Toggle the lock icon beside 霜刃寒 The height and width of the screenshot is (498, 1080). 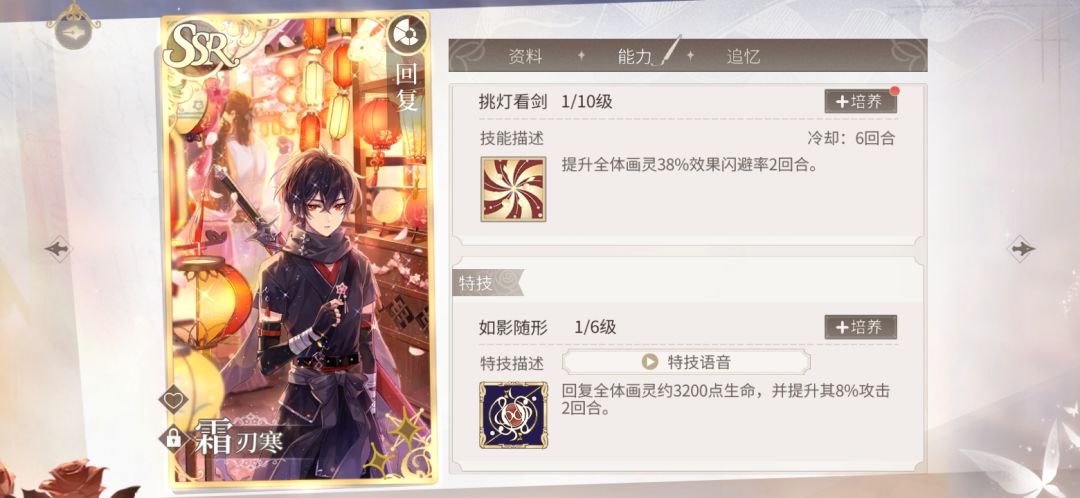coord(174,437)
